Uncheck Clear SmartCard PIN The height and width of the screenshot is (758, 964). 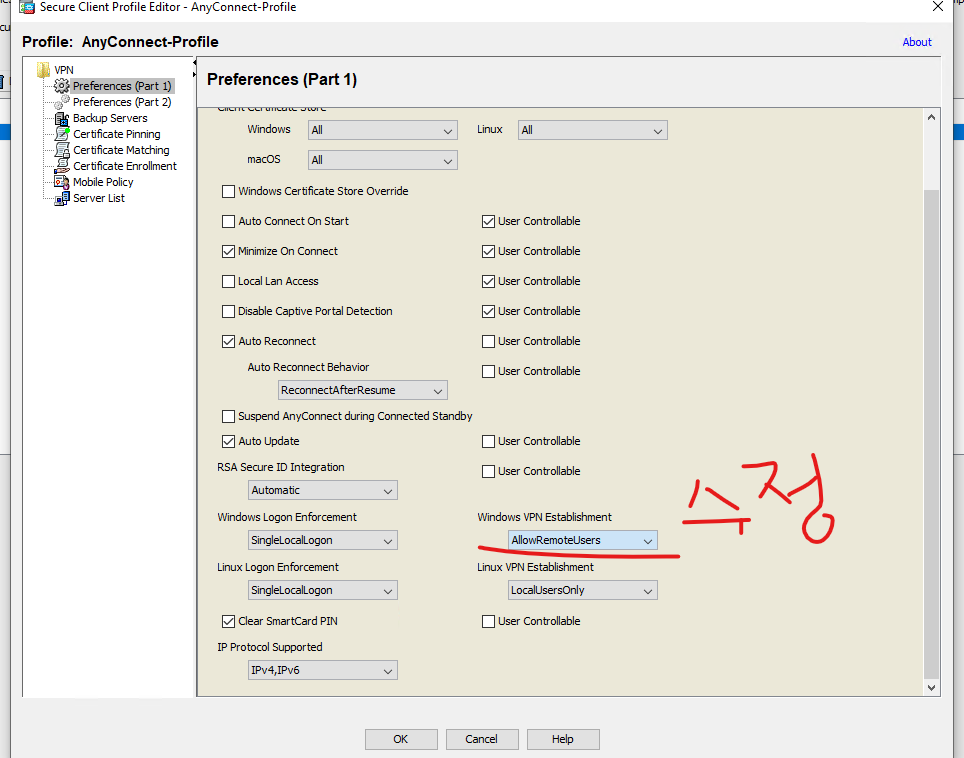click(x=228, y=622)
